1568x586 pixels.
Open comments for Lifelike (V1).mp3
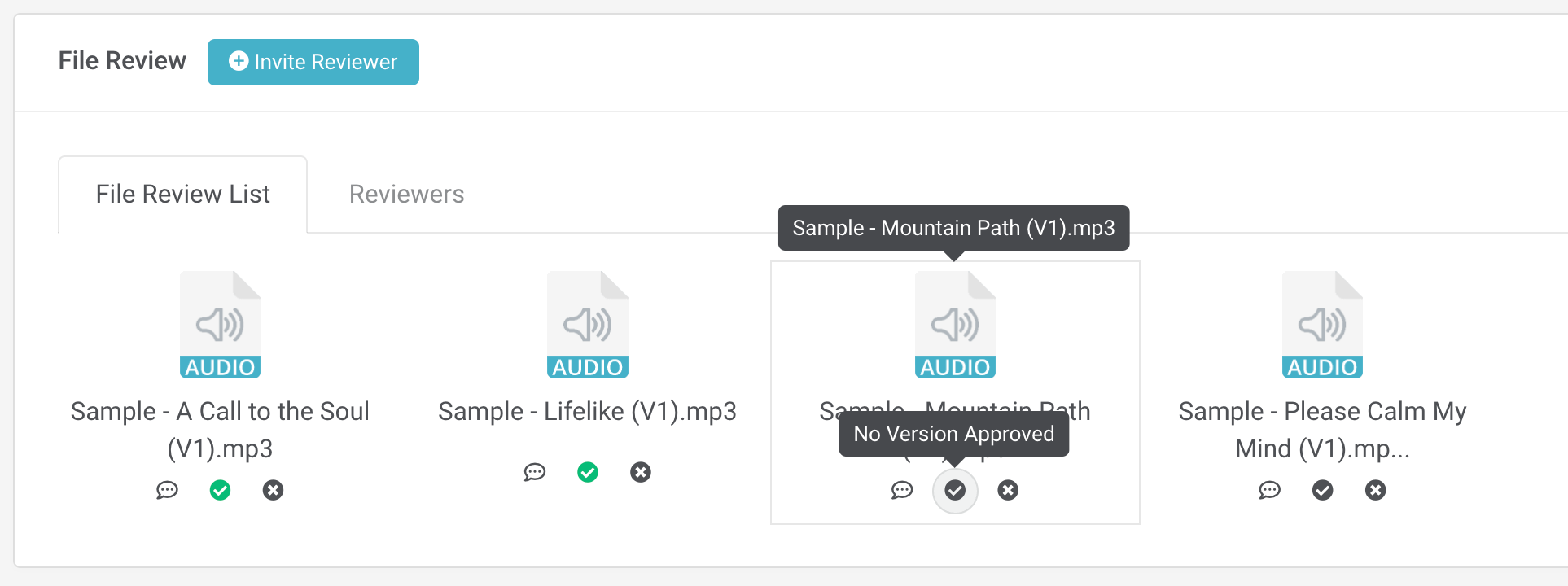click(x=534, y=472)
